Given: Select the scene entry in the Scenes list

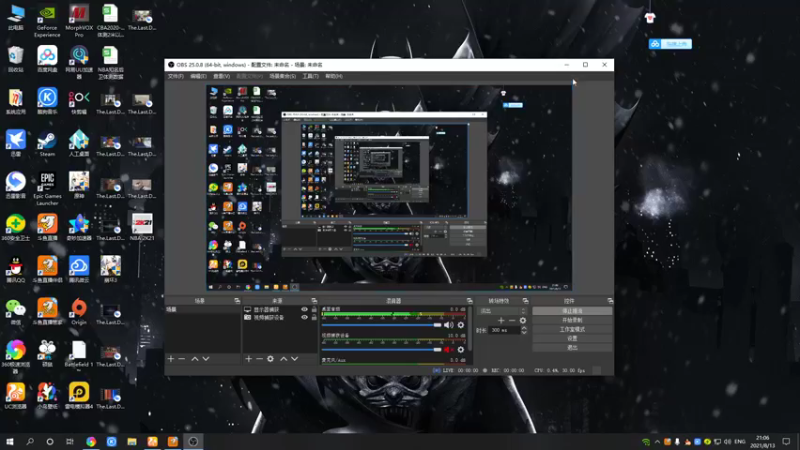Looking at the screenshot, I should pos(203,310).
